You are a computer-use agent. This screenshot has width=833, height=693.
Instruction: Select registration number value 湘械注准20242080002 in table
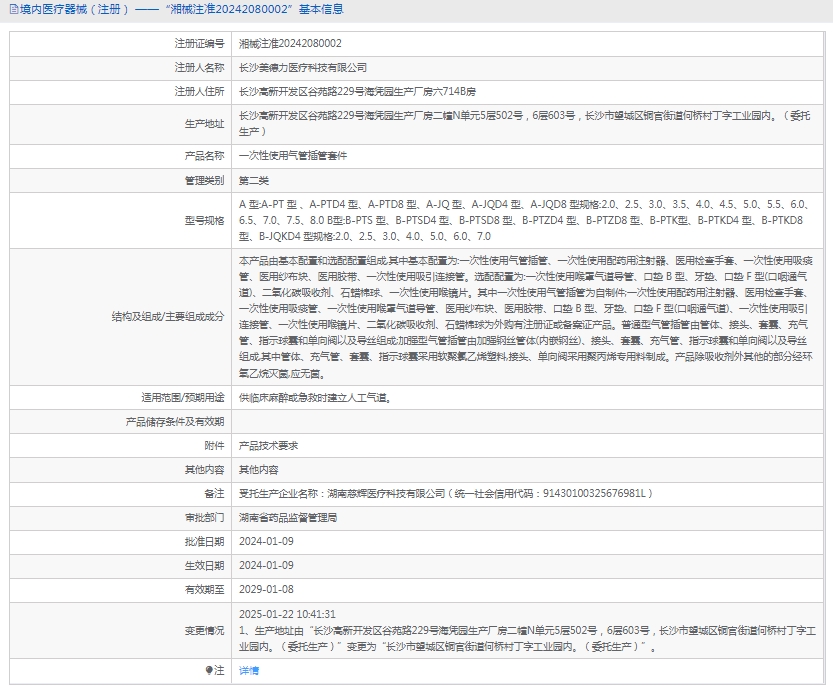pos(290,44)
